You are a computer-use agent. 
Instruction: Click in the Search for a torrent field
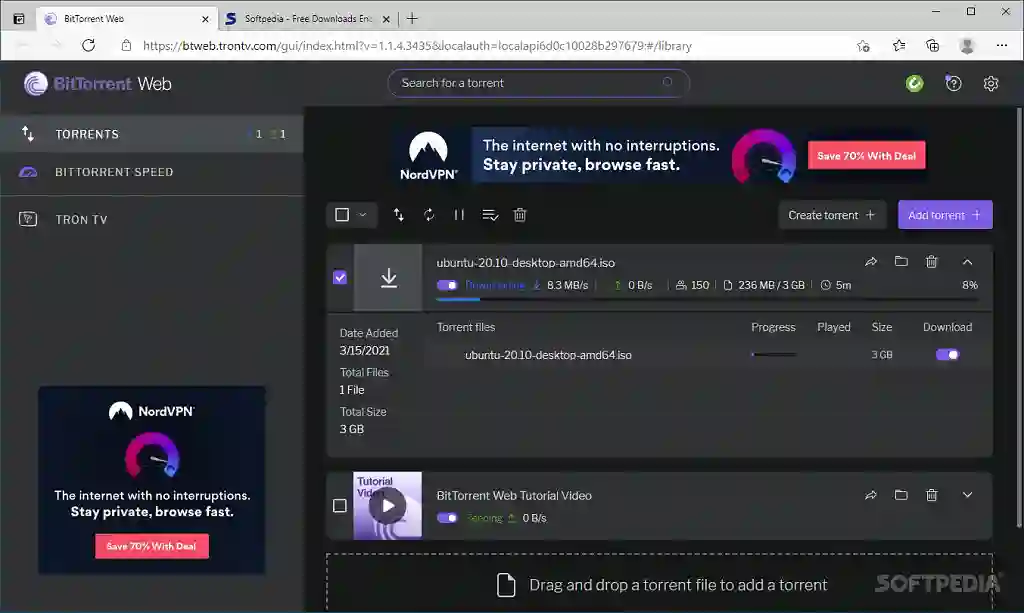(x=539, y=83)
